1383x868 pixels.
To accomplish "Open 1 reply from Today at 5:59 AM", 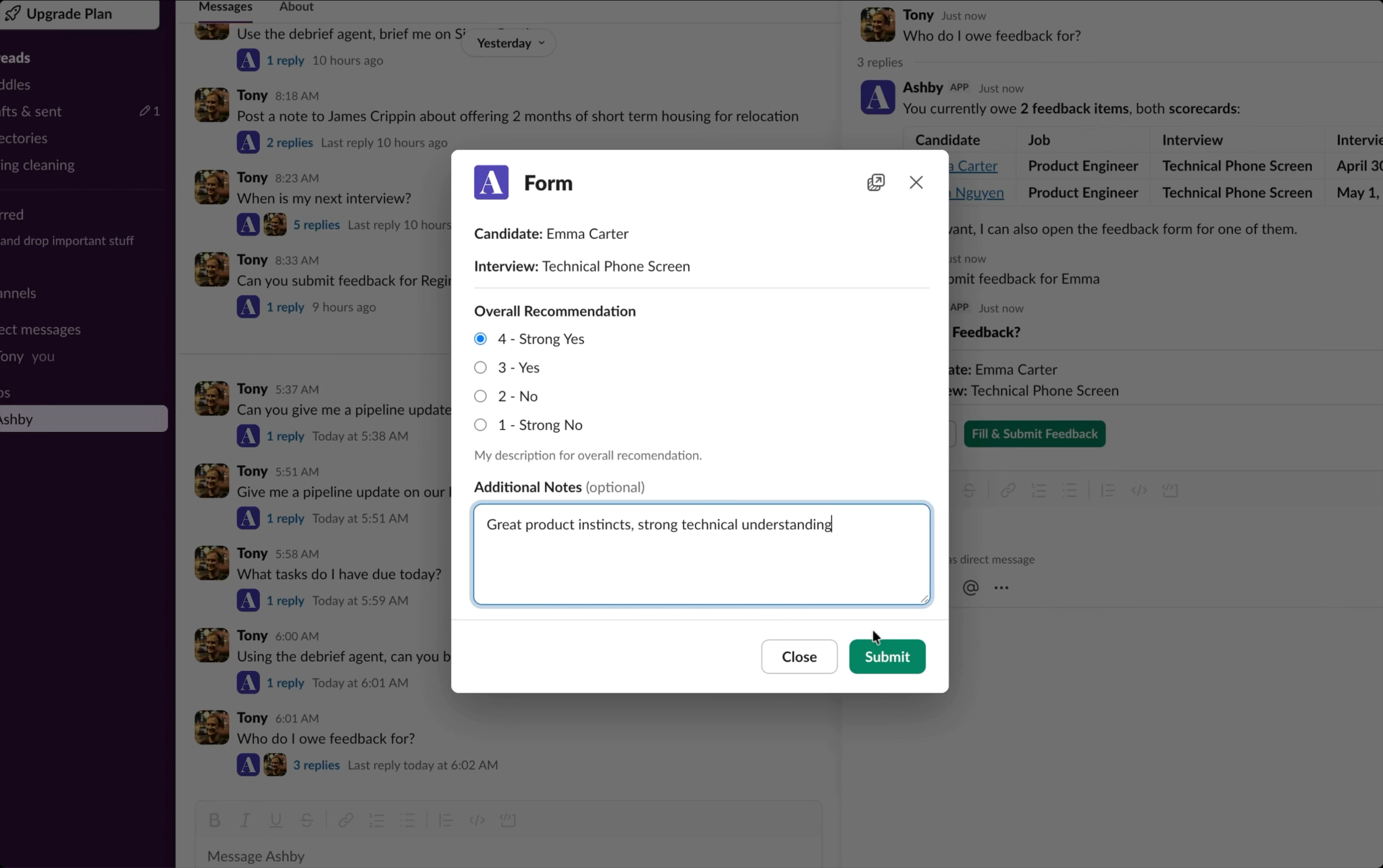I will coord(285,601).
